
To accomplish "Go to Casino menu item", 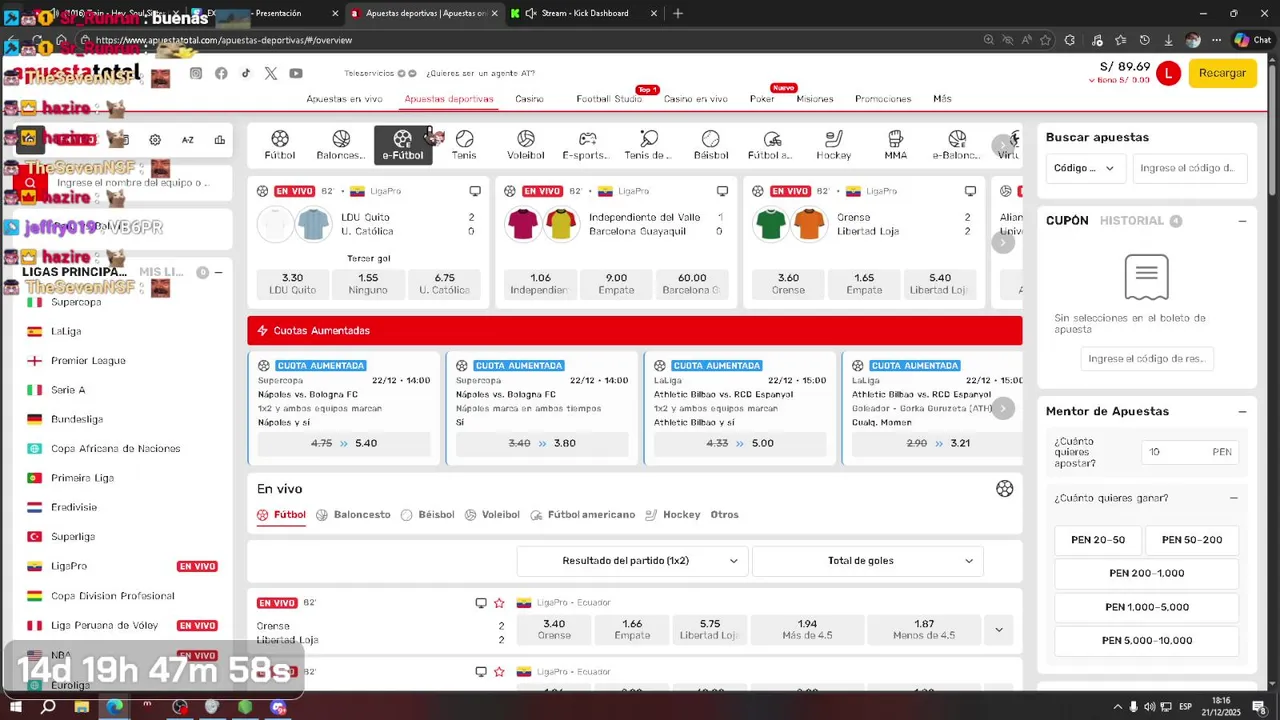I will click(529, 99).
